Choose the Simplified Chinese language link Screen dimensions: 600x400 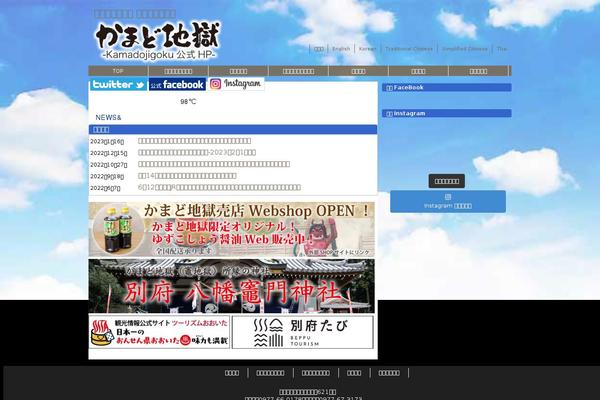click(x=465, y=49)
